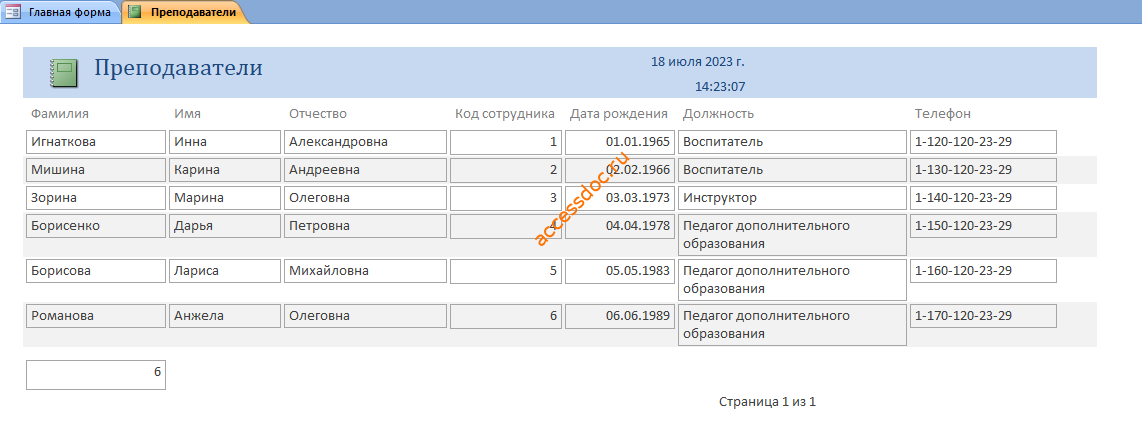The height and width of the screenshot is (436, 1142).
Task: Select the Инструктор position field
Action: pos(792,198)
